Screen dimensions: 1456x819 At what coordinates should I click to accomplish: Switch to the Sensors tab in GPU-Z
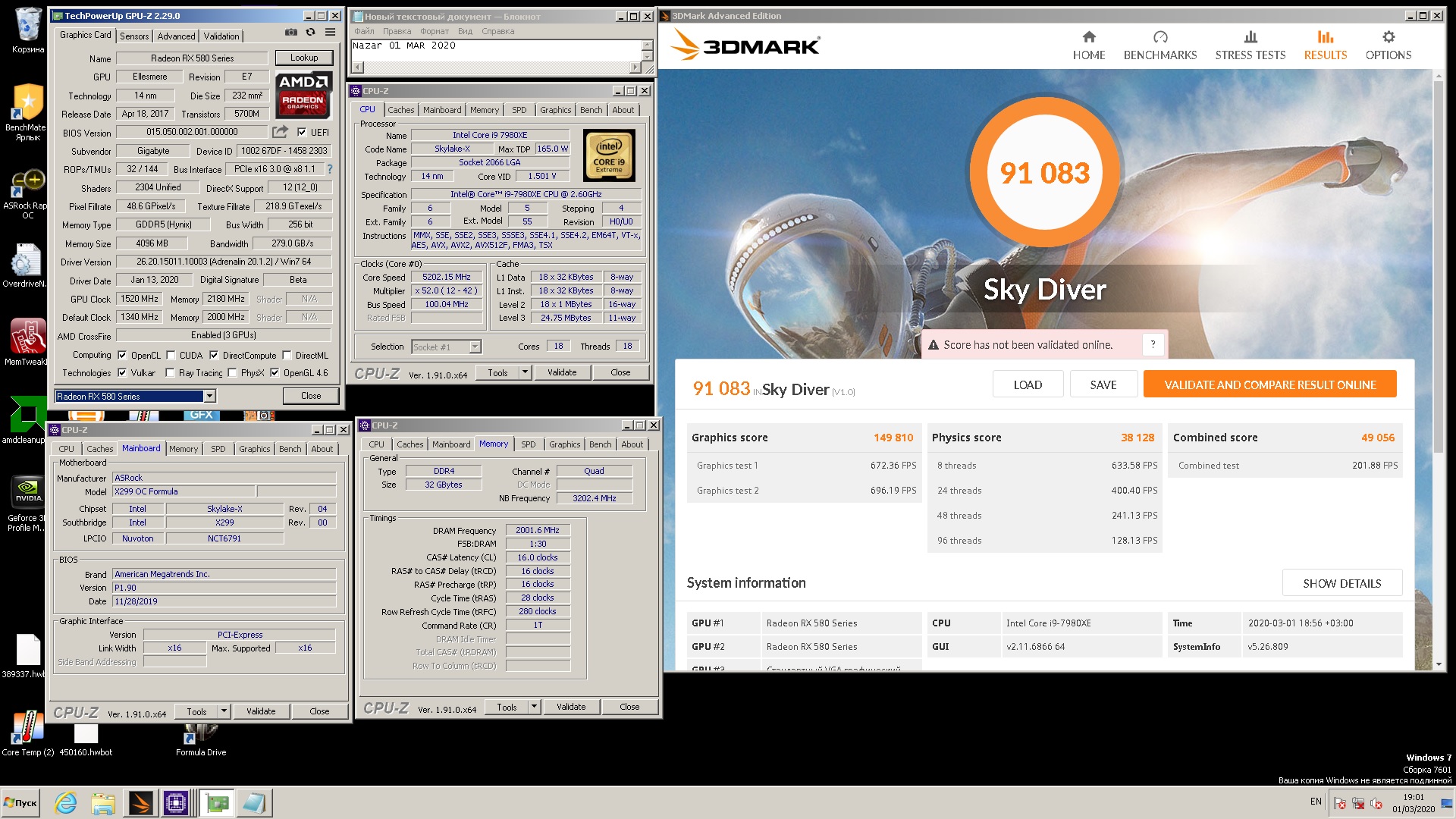pos(134,36)
